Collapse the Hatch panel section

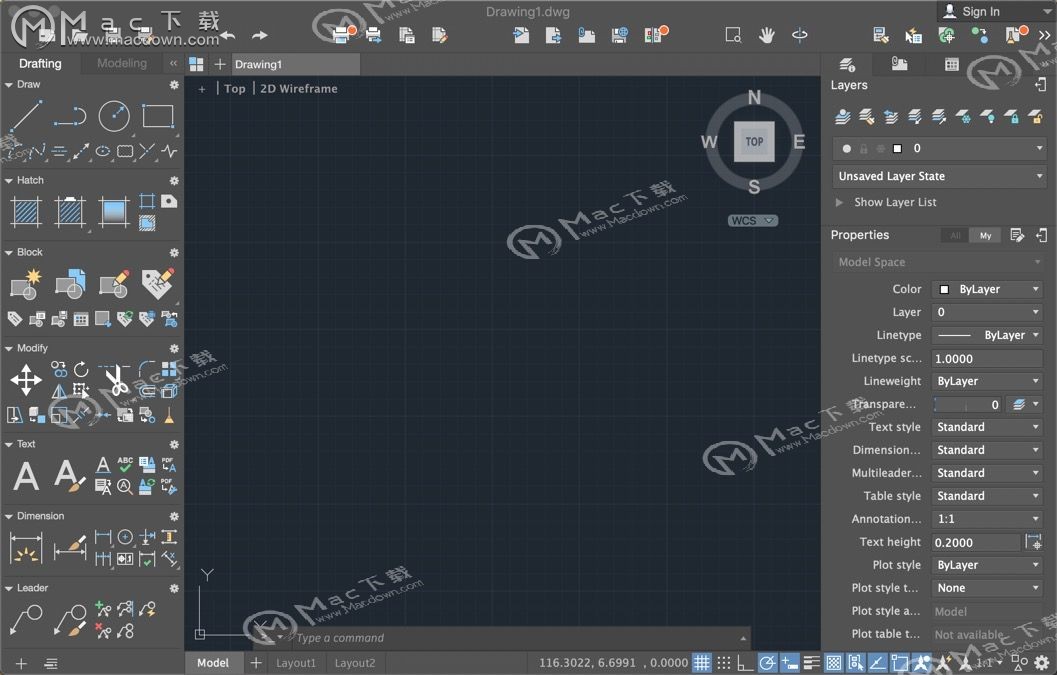9,181
